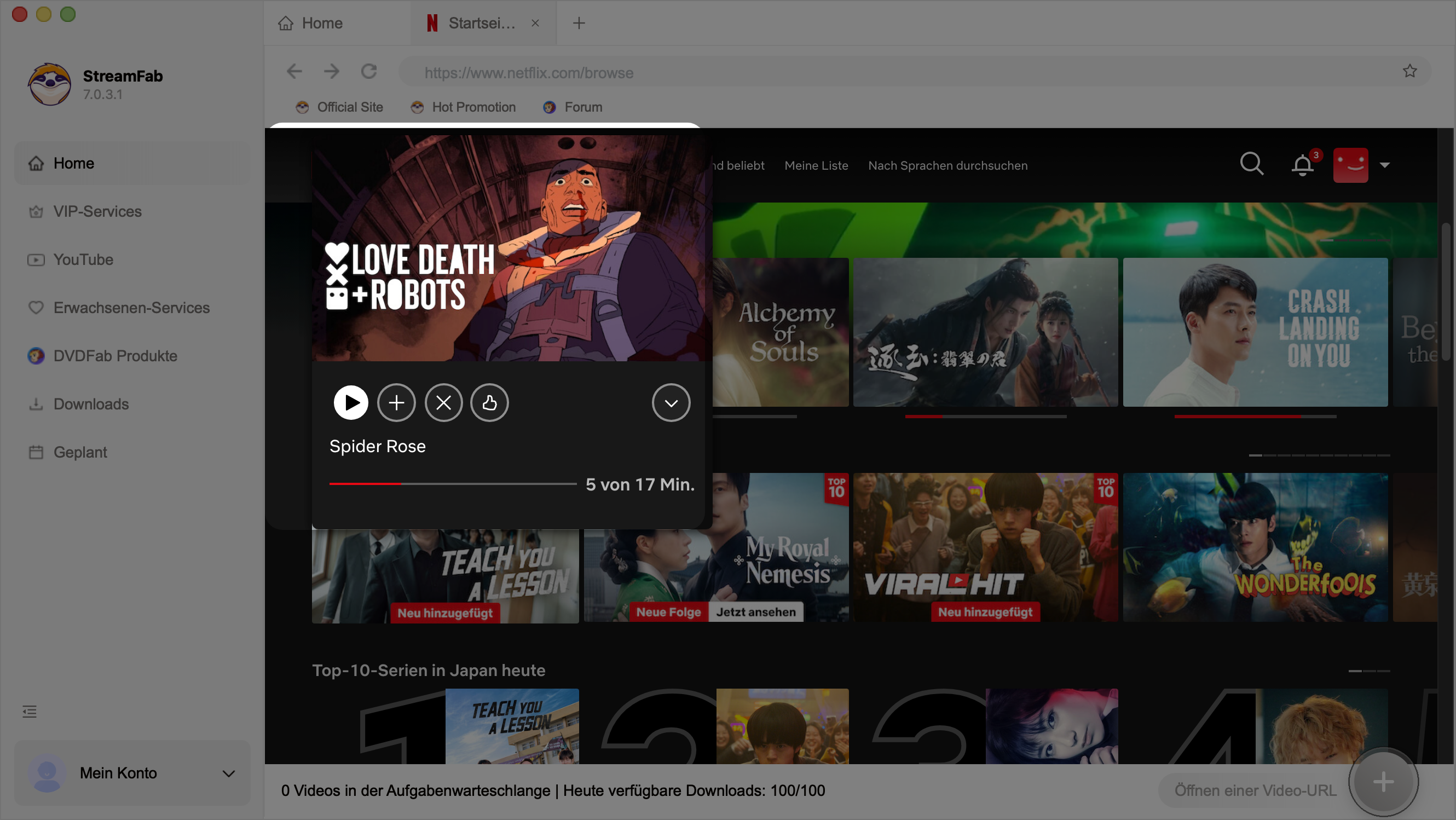Open Viral Hit thumbnail
This screenshot has height=820, width=1456.
click(985, 547)
